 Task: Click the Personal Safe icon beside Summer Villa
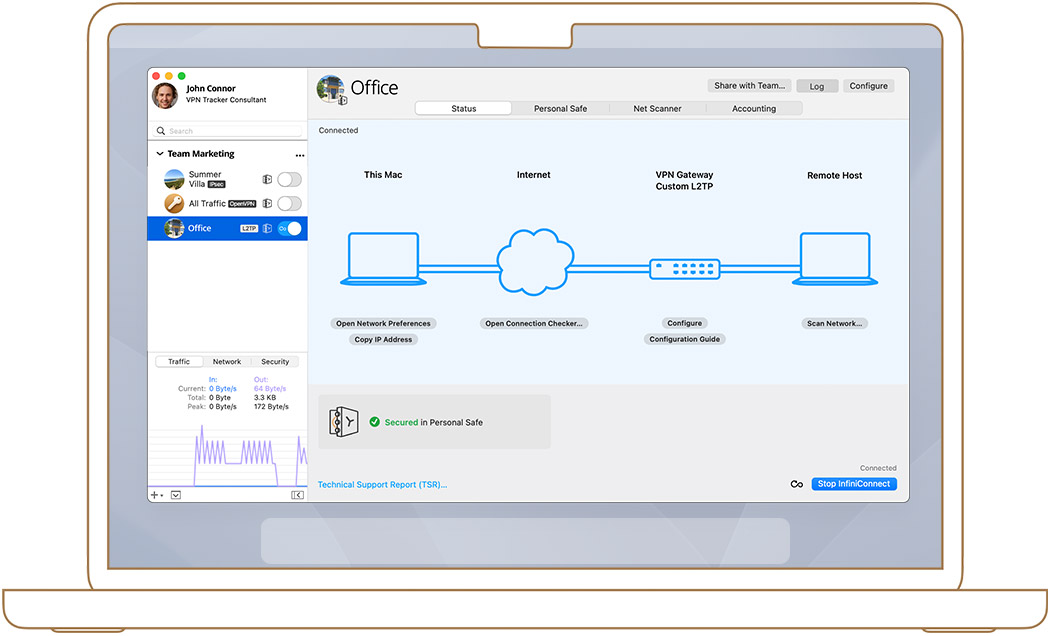click(x=267, y=180)
